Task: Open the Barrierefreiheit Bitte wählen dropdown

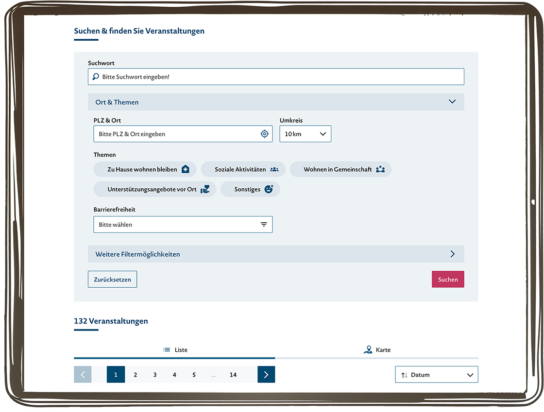Action: click(x=183, y=224)
